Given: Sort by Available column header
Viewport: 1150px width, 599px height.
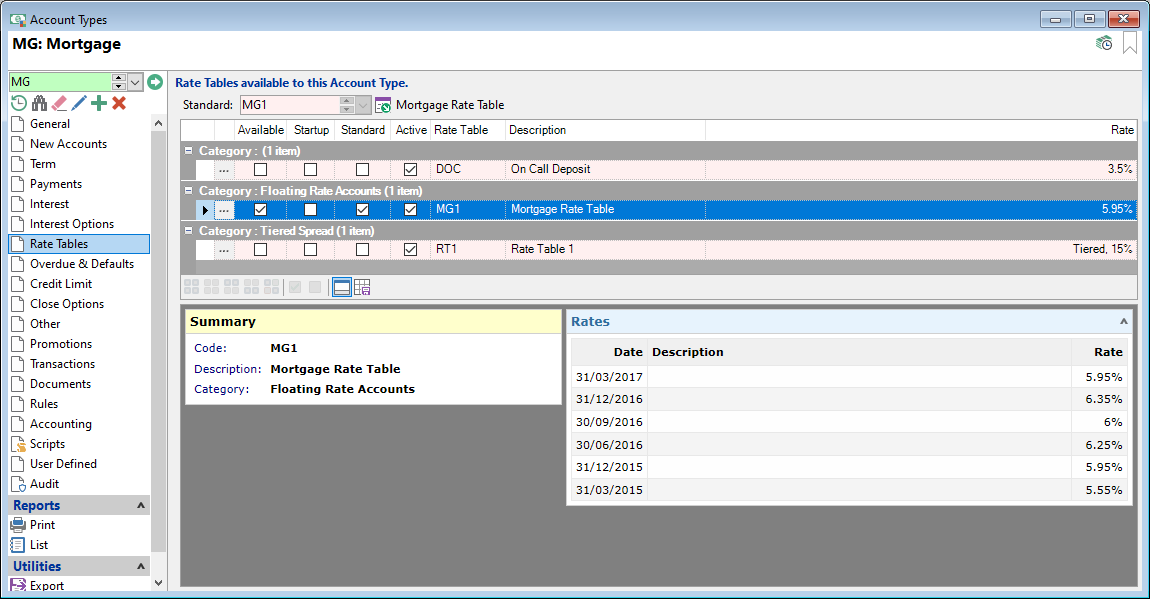Looking at the screenshot, I should [260, 130].
